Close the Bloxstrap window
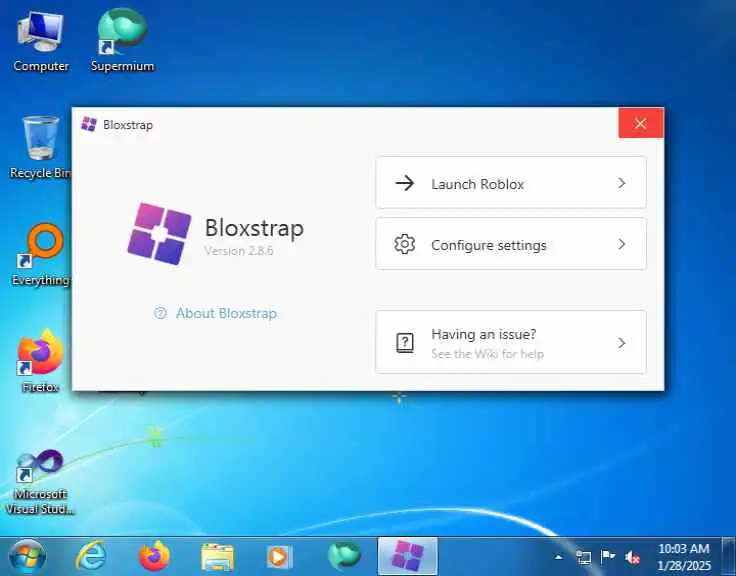736x576 pixels. [x=641, y=123]
